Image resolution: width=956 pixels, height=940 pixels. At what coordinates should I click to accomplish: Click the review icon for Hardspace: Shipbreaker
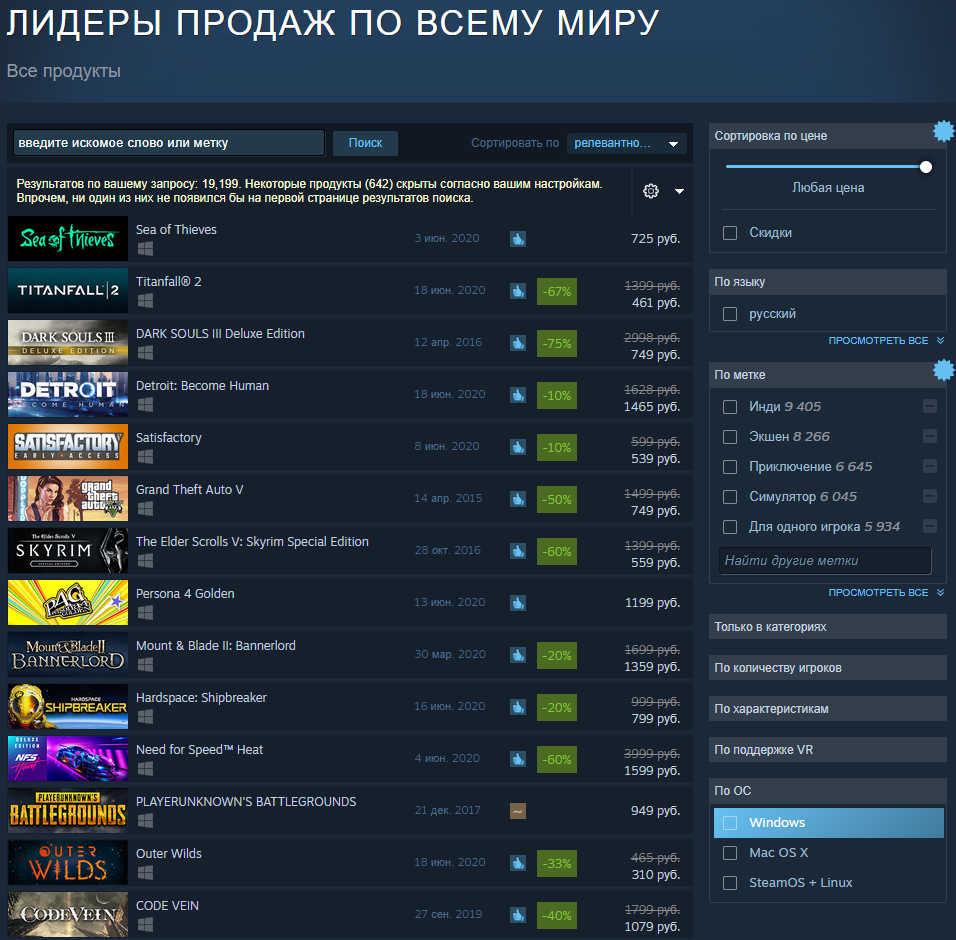tap(518, 707)
